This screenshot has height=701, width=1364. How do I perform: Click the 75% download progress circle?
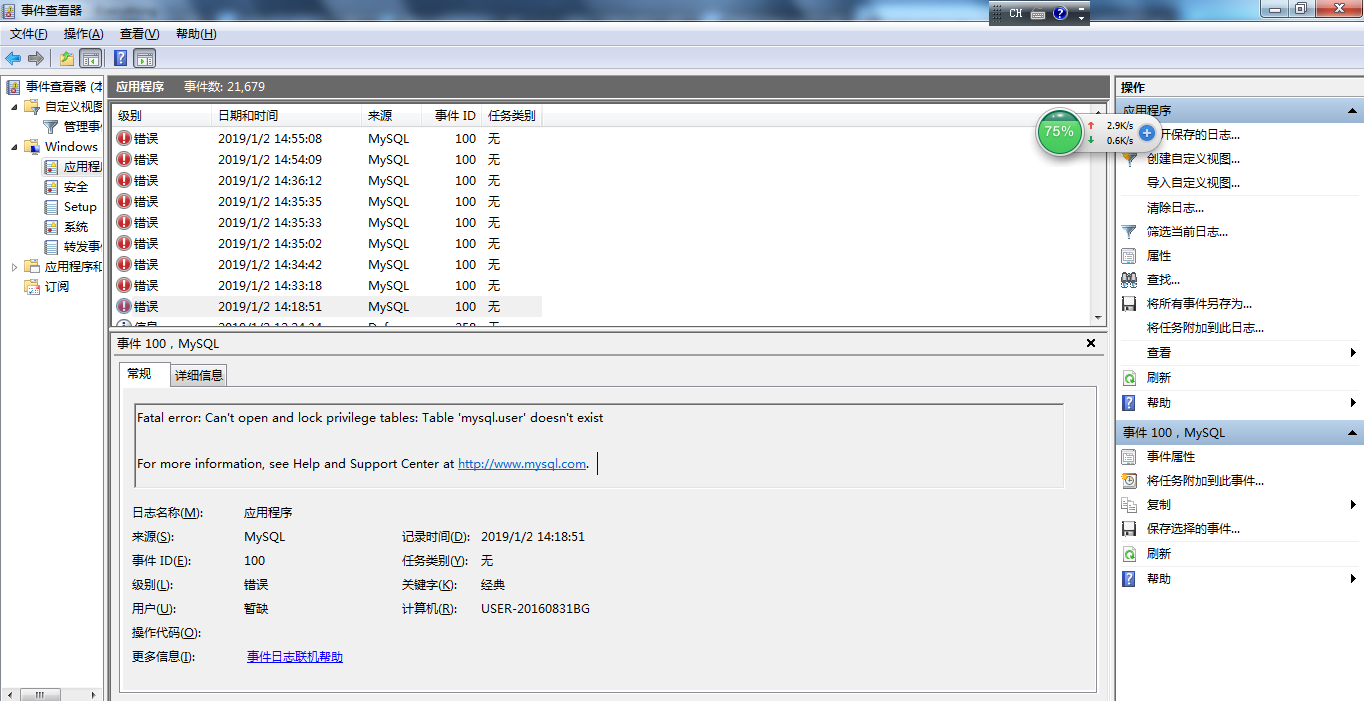1059,131
